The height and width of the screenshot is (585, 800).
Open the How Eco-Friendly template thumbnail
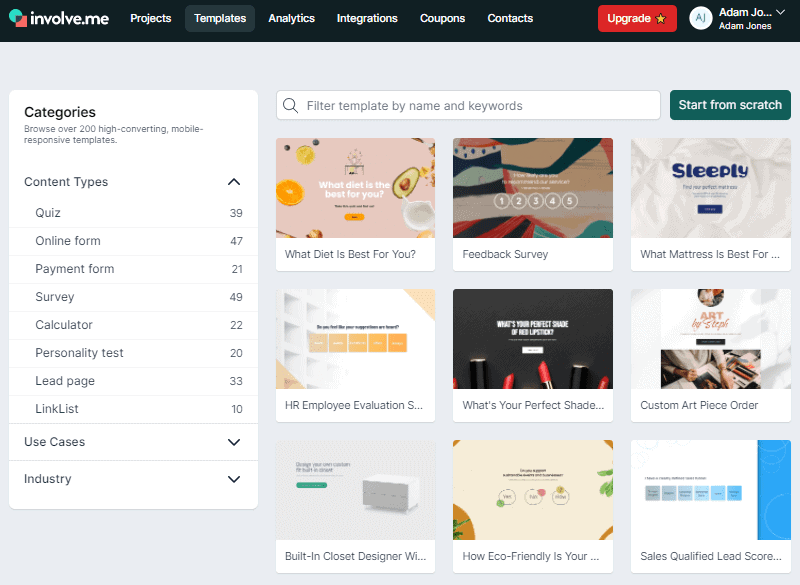(x=533, y=490)
